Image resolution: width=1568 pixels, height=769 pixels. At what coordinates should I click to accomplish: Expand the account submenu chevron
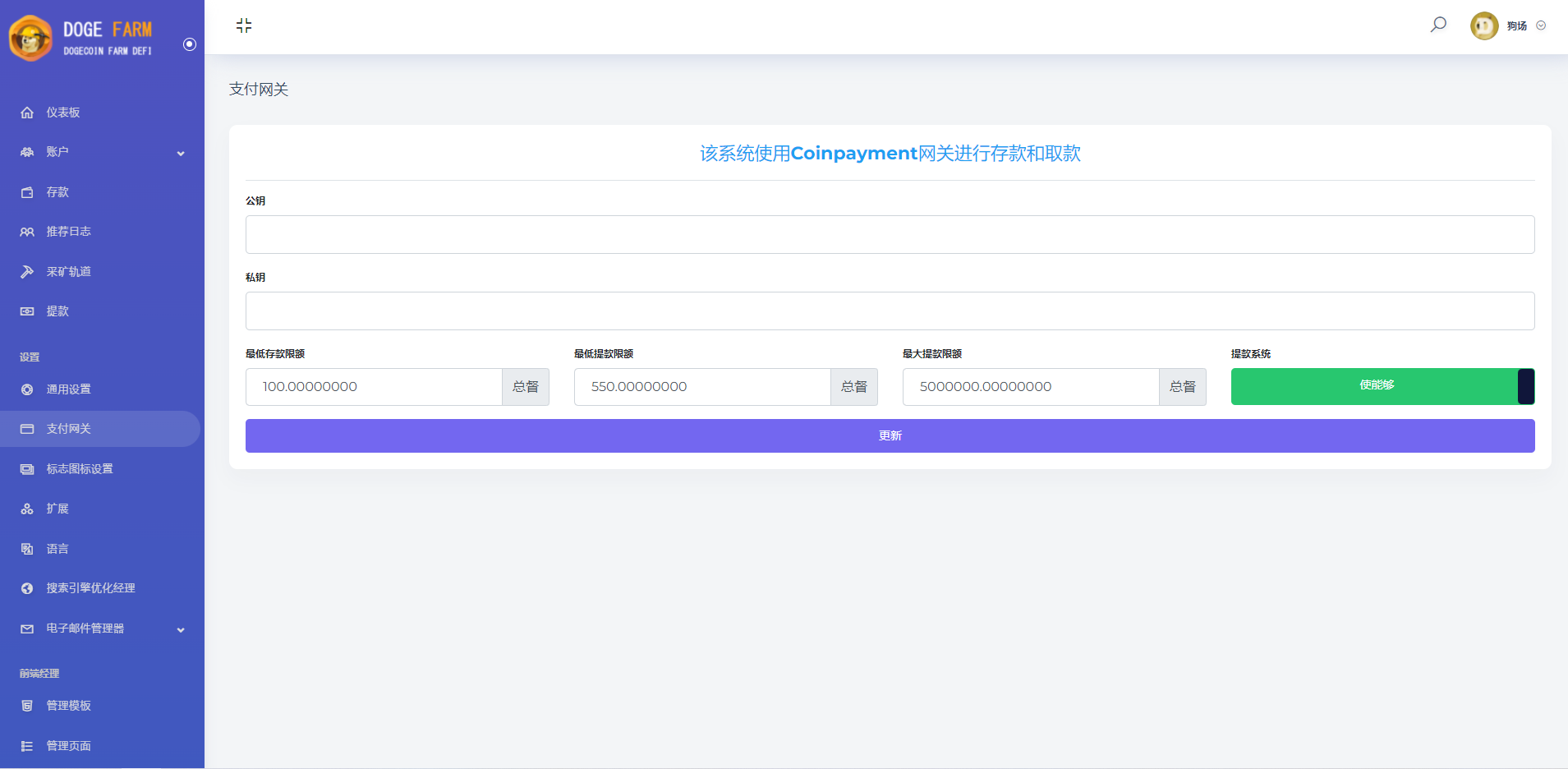point(181,153)
